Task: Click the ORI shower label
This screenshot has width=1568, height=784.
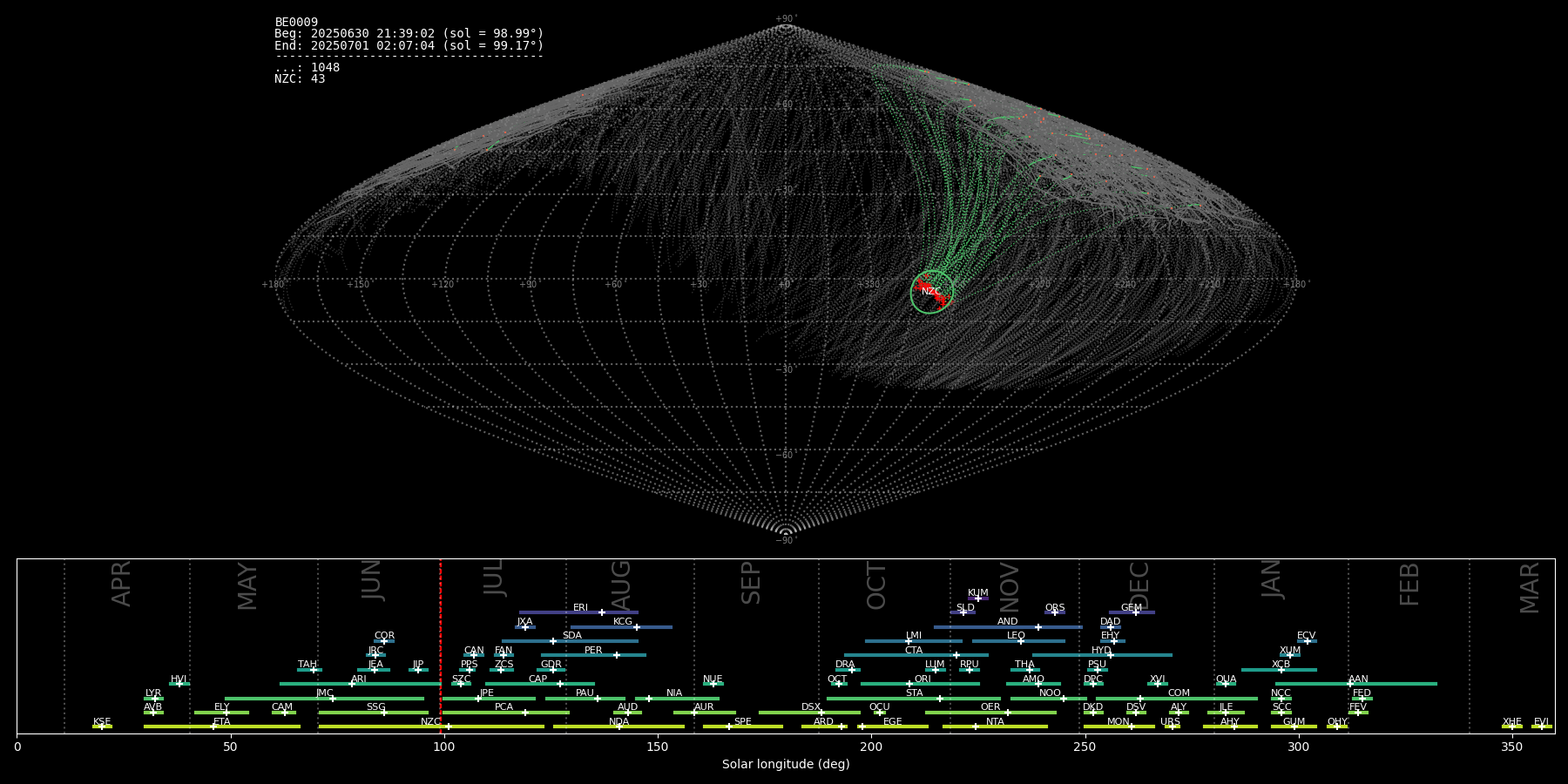Action: click(x=923, y=679)
